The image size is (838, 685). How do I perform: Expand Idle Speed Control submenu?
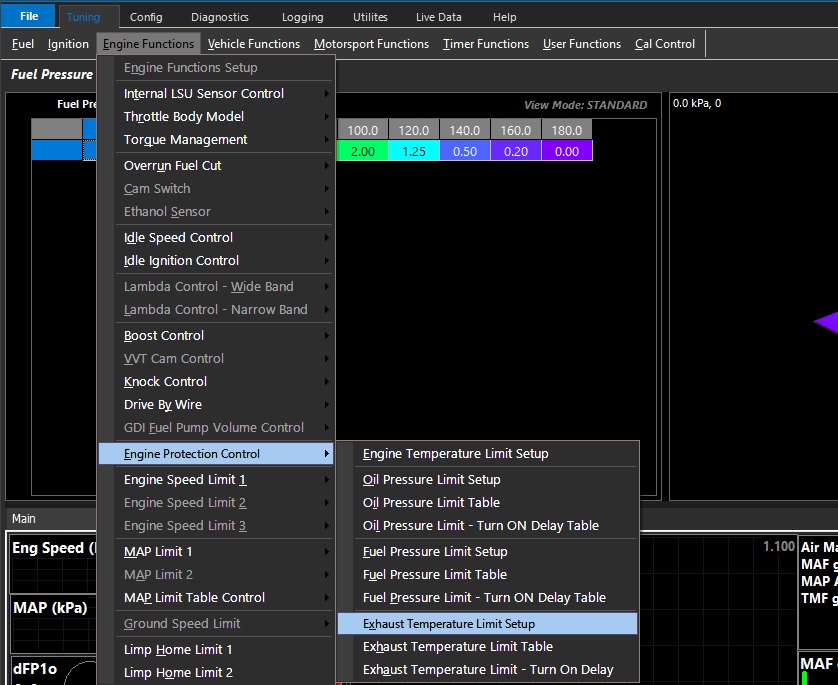tap(178, 238)
